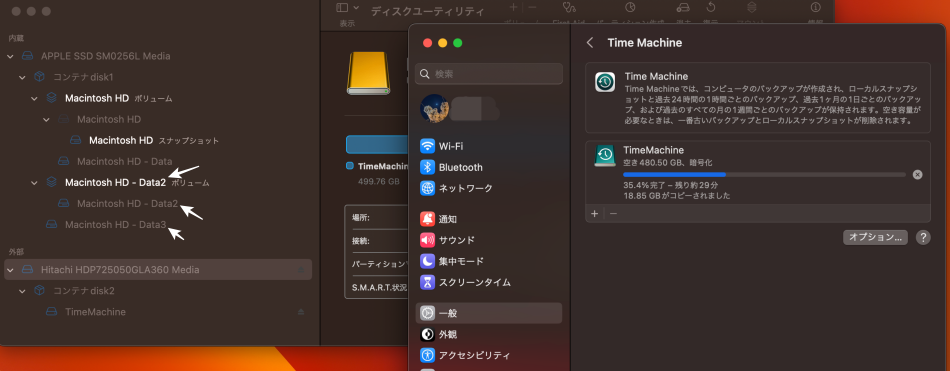
Task: Collapse the Hitachi HDP725050GLA360 Media disk
Action: click(10, 270)
